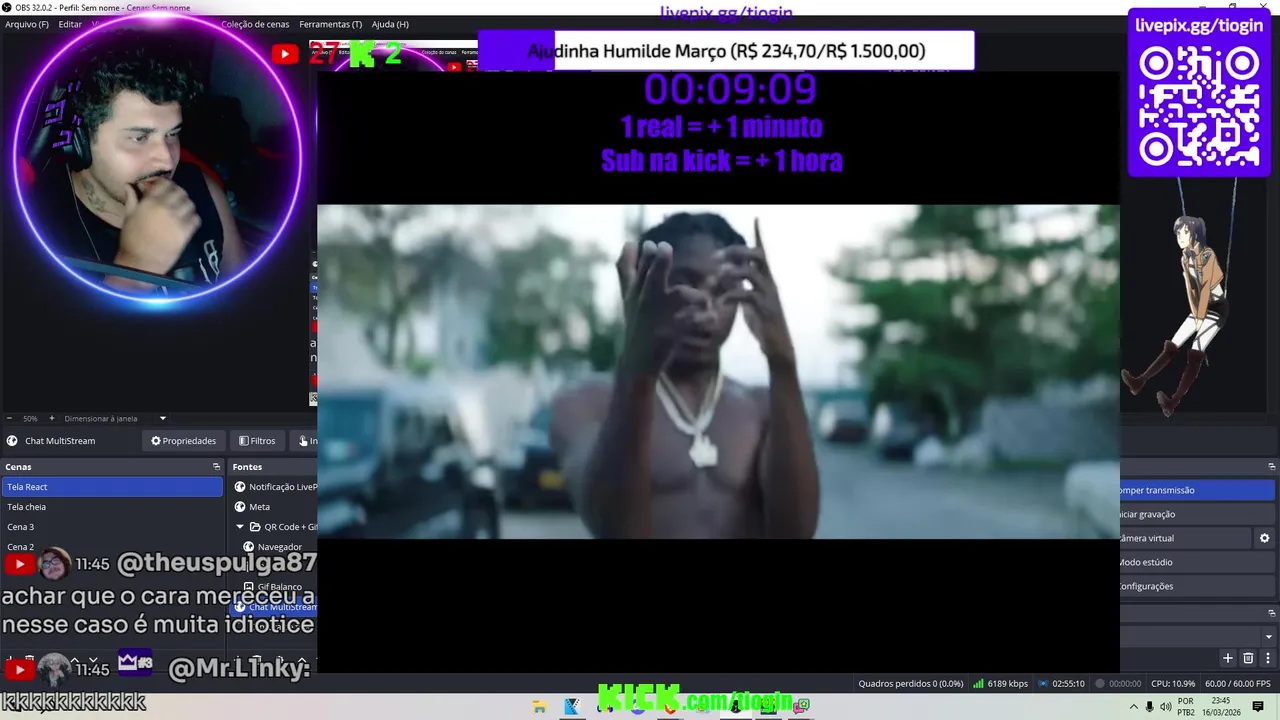Click the Iniciar gravação button
This screenshot has height=720, width=1280.
(1198, 514)
